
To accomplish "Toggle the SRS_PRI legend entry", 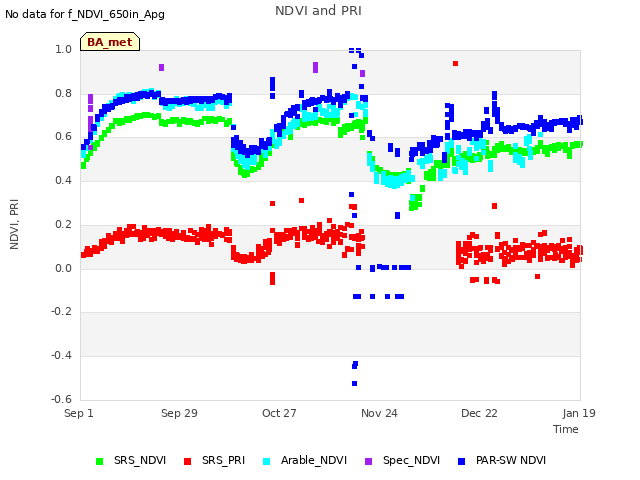I will [x=214, y=460].
